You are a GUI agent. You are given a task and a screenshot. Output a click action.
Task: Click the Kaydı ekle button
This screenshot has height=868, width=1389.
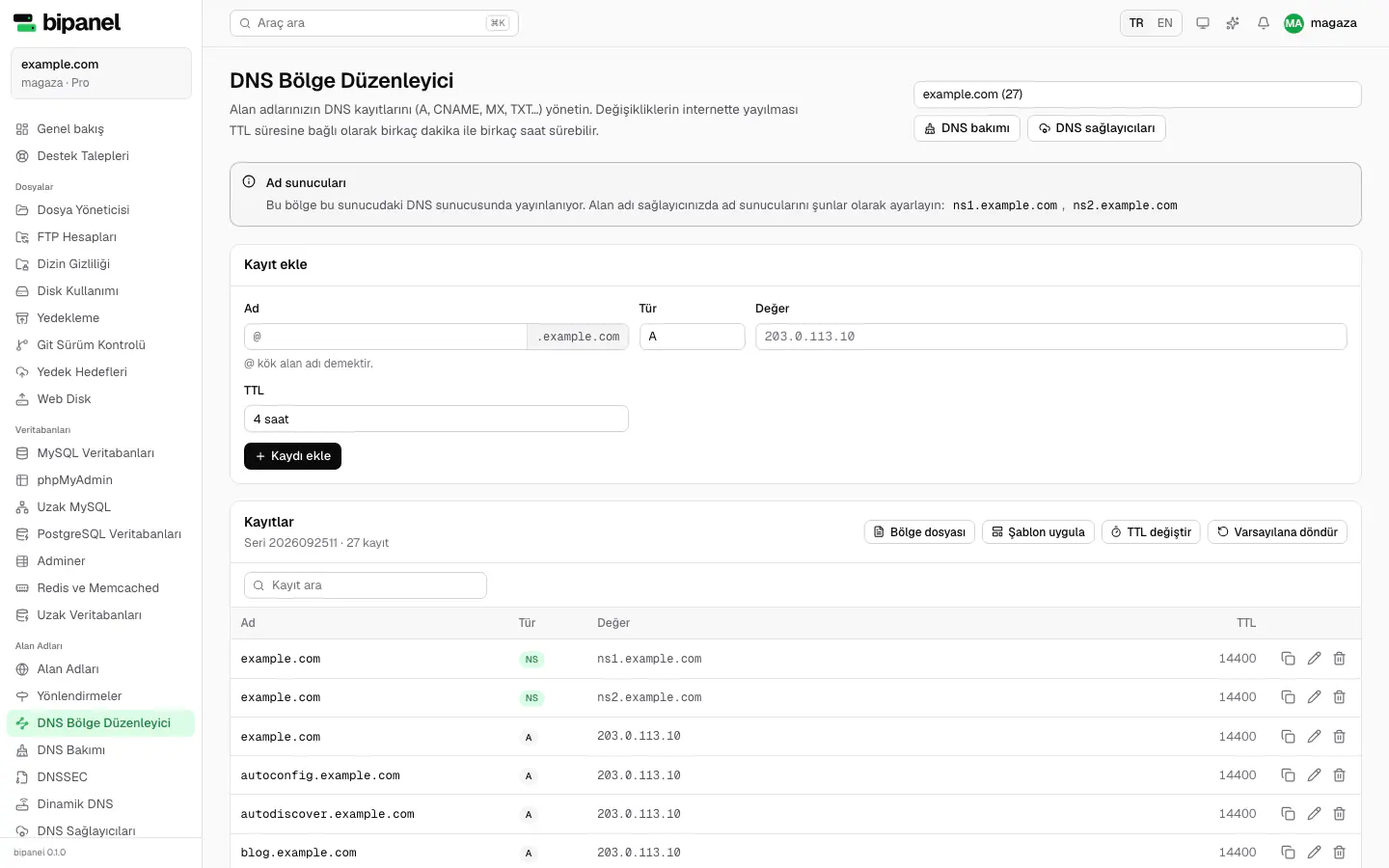(292, 456)
